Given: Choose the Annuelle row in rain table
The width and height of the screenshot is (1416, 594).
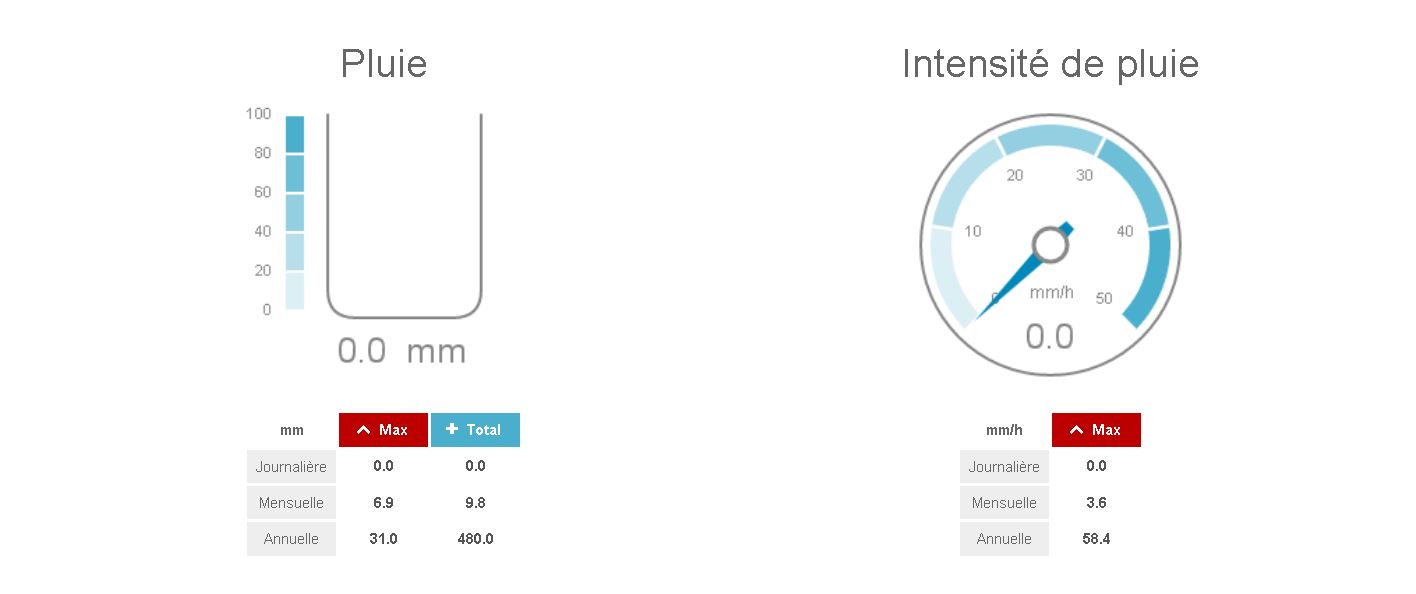Looking at the screenshot, I should (291, 539).
